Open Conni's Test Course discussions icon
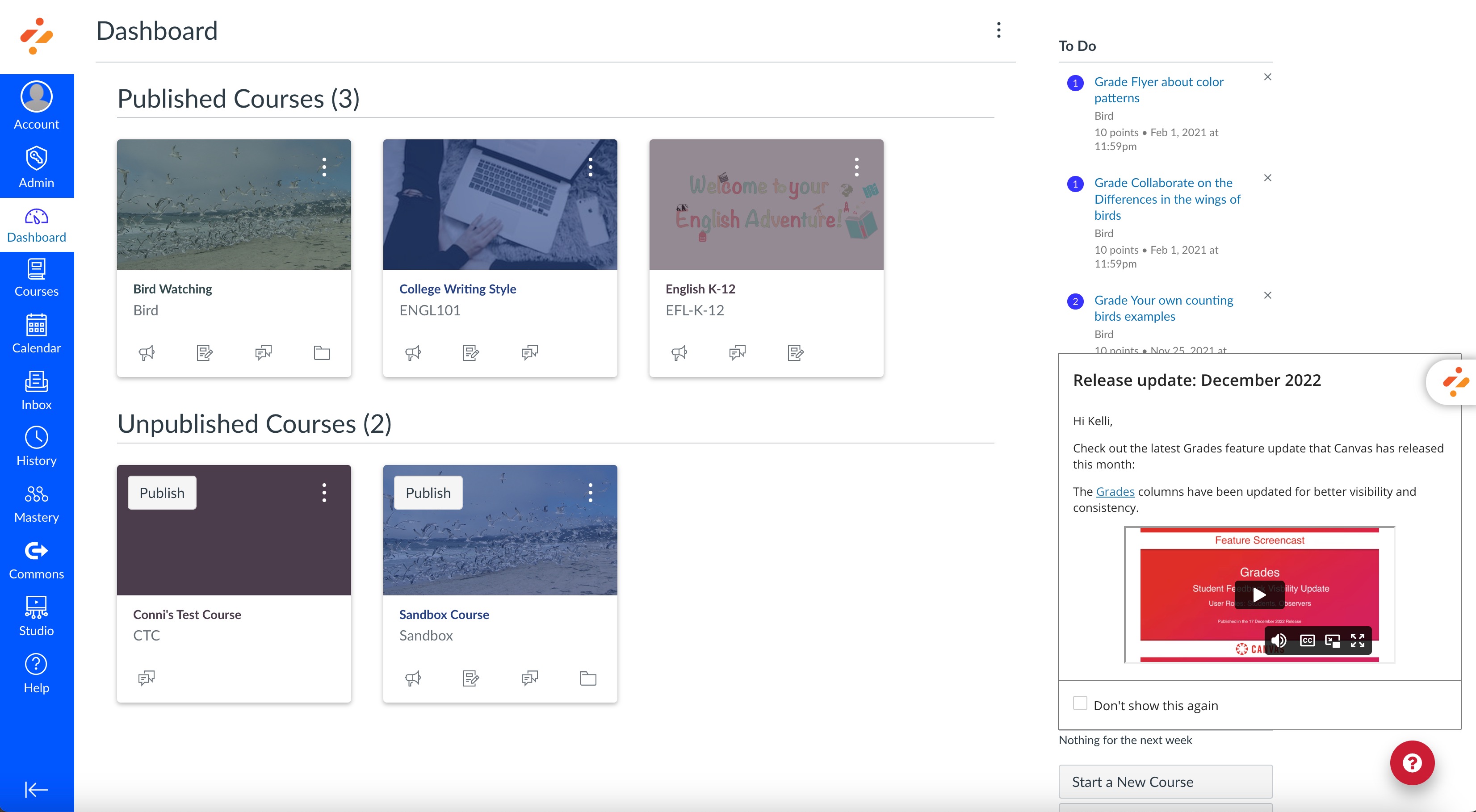The width and height of the screenshot is (1476, 812). pos(147,678)
